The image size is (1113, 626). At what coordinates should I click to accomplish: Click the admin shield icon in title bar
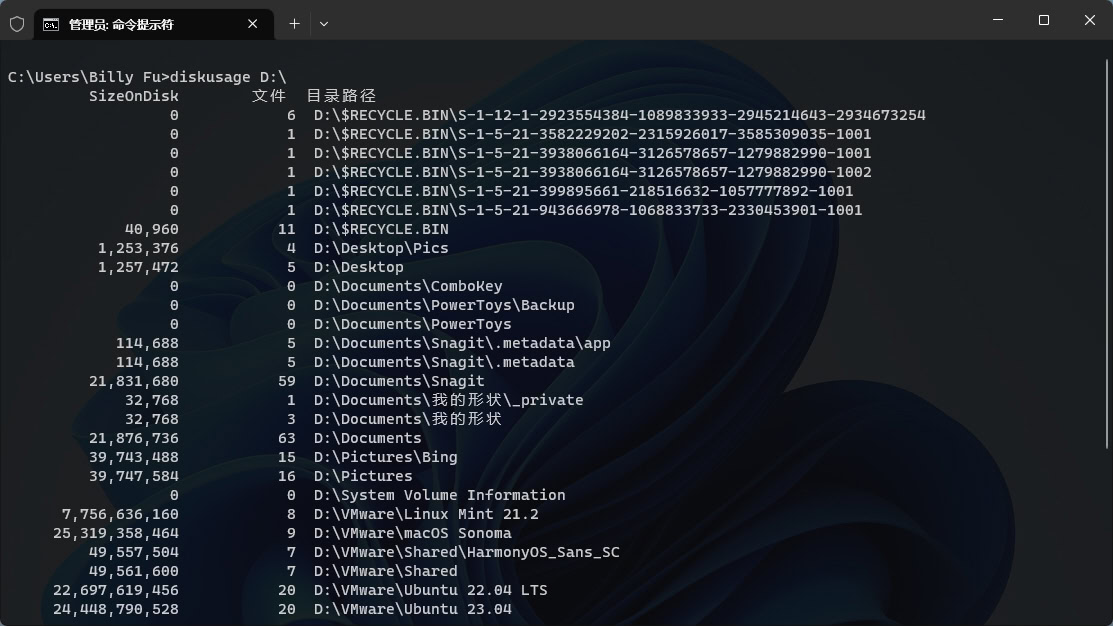click(x=17, y=24)
